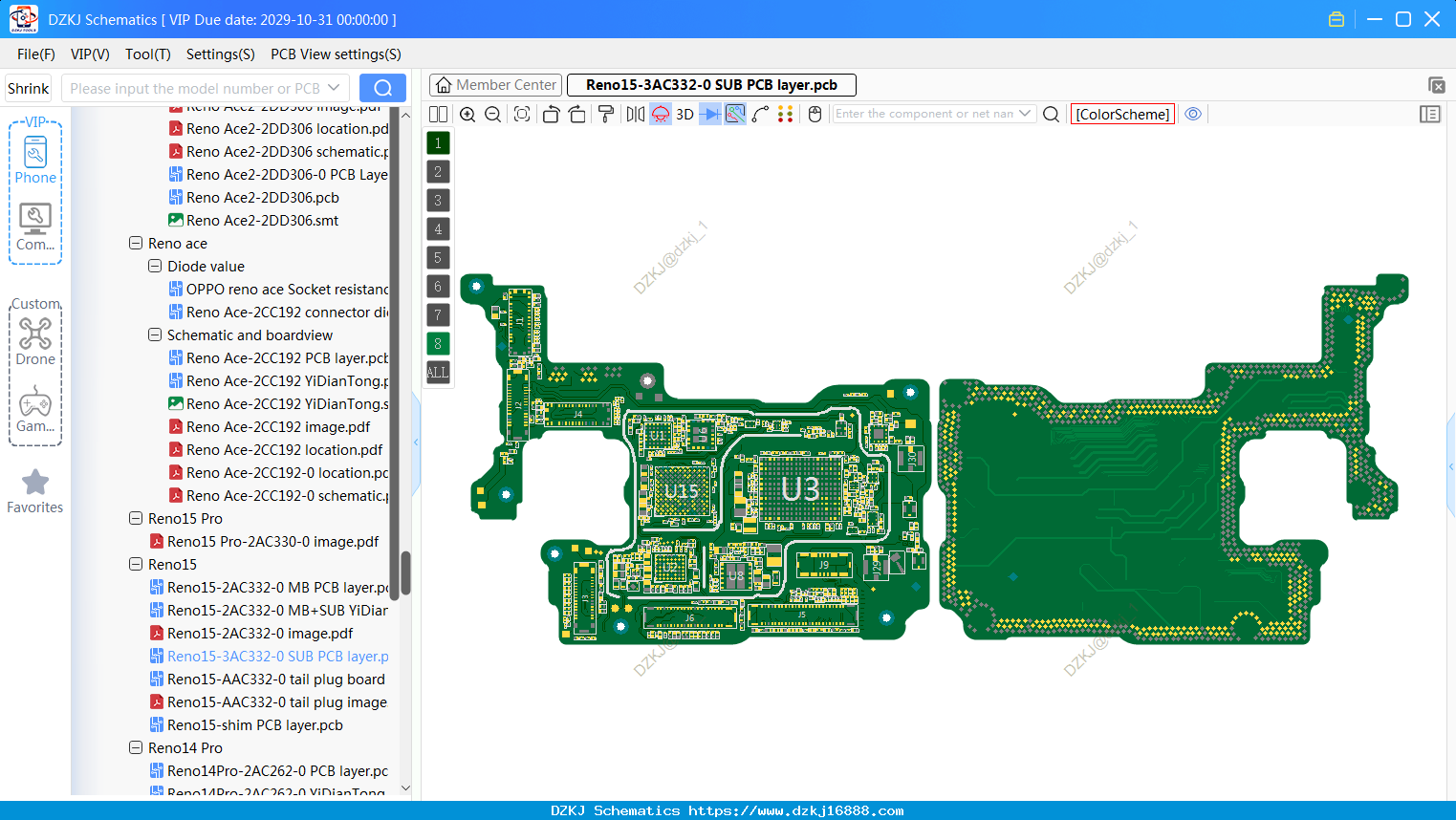This screenshot has width=1456, height=820.
Task: Click the blue search button
Action: tap(382, 88)
